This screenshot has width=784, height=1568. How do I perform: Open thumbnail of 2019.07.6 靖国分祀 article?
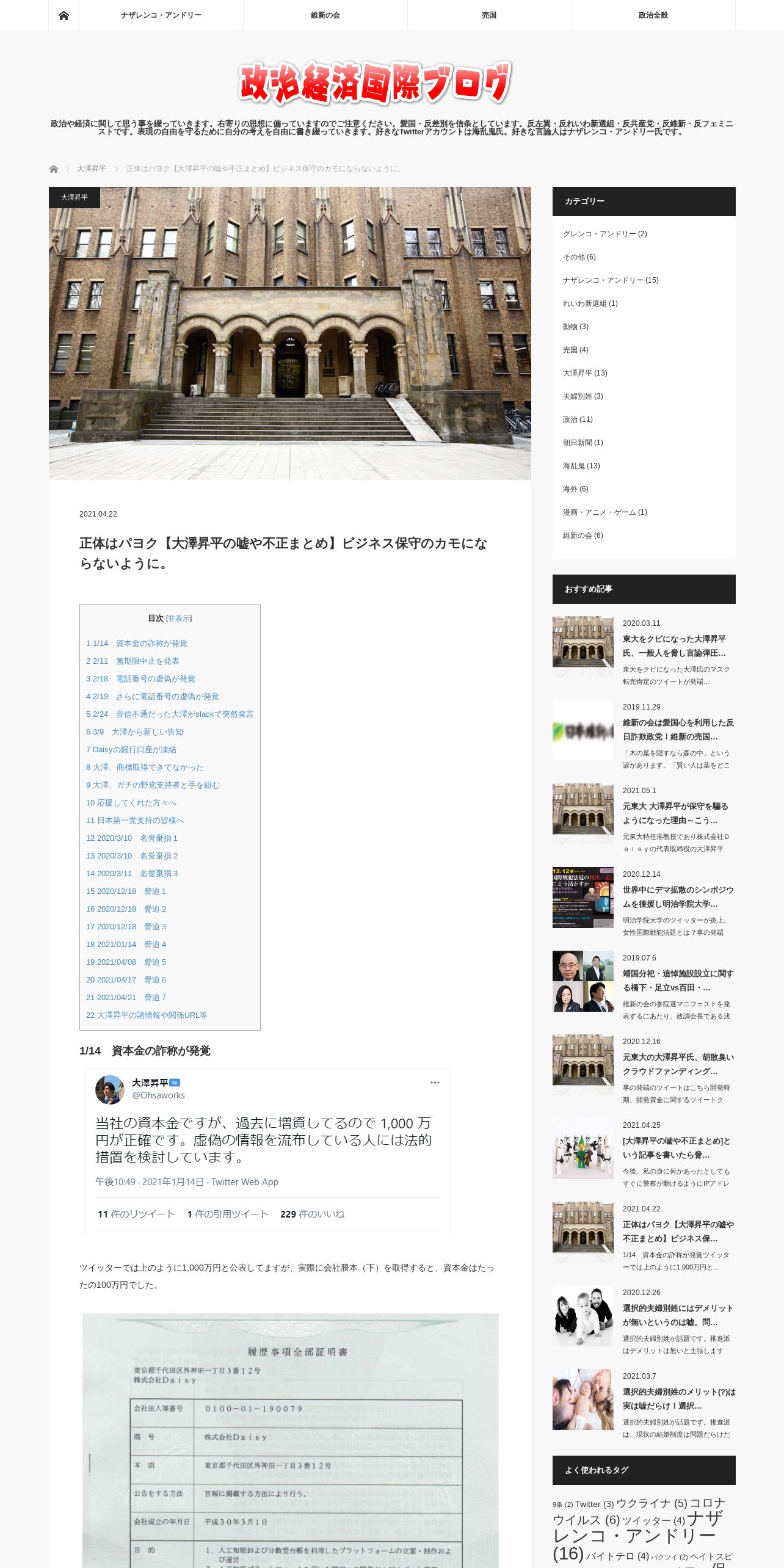(583, 981)
